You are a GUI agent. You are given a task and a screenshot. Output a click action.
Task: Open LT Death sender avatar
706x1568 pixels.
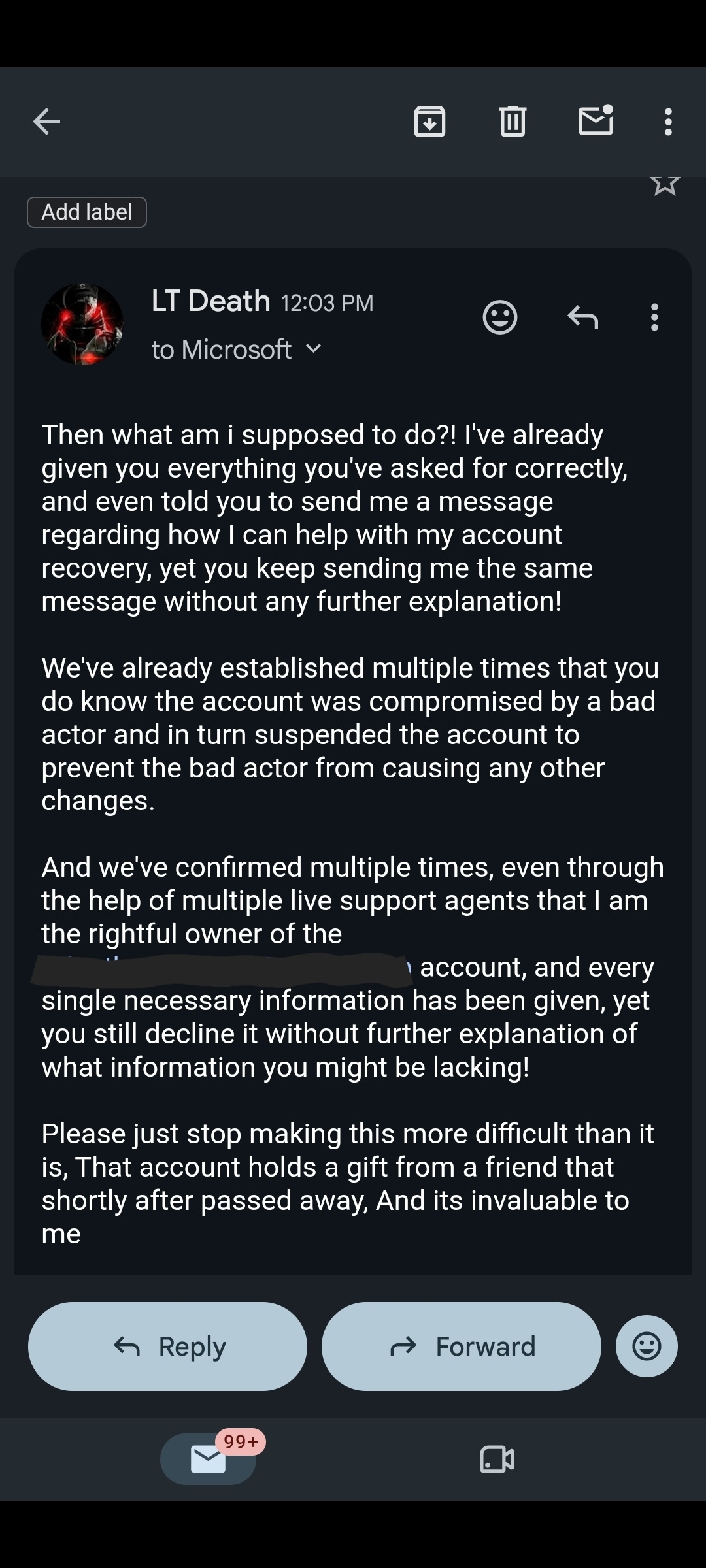coord(82,324)
